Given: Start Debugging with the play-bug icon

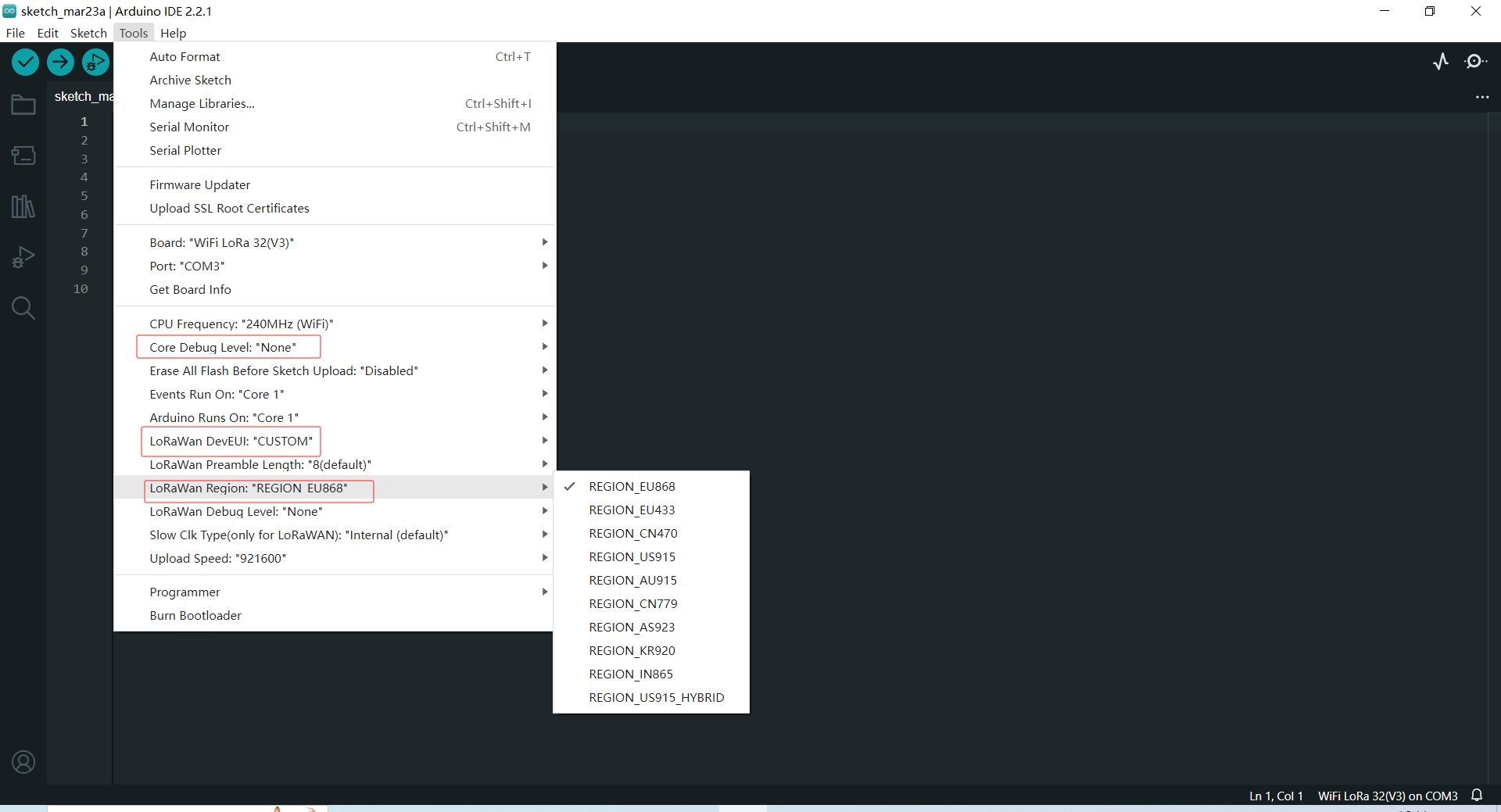Looking at the screenshot, I should (95, 62).
